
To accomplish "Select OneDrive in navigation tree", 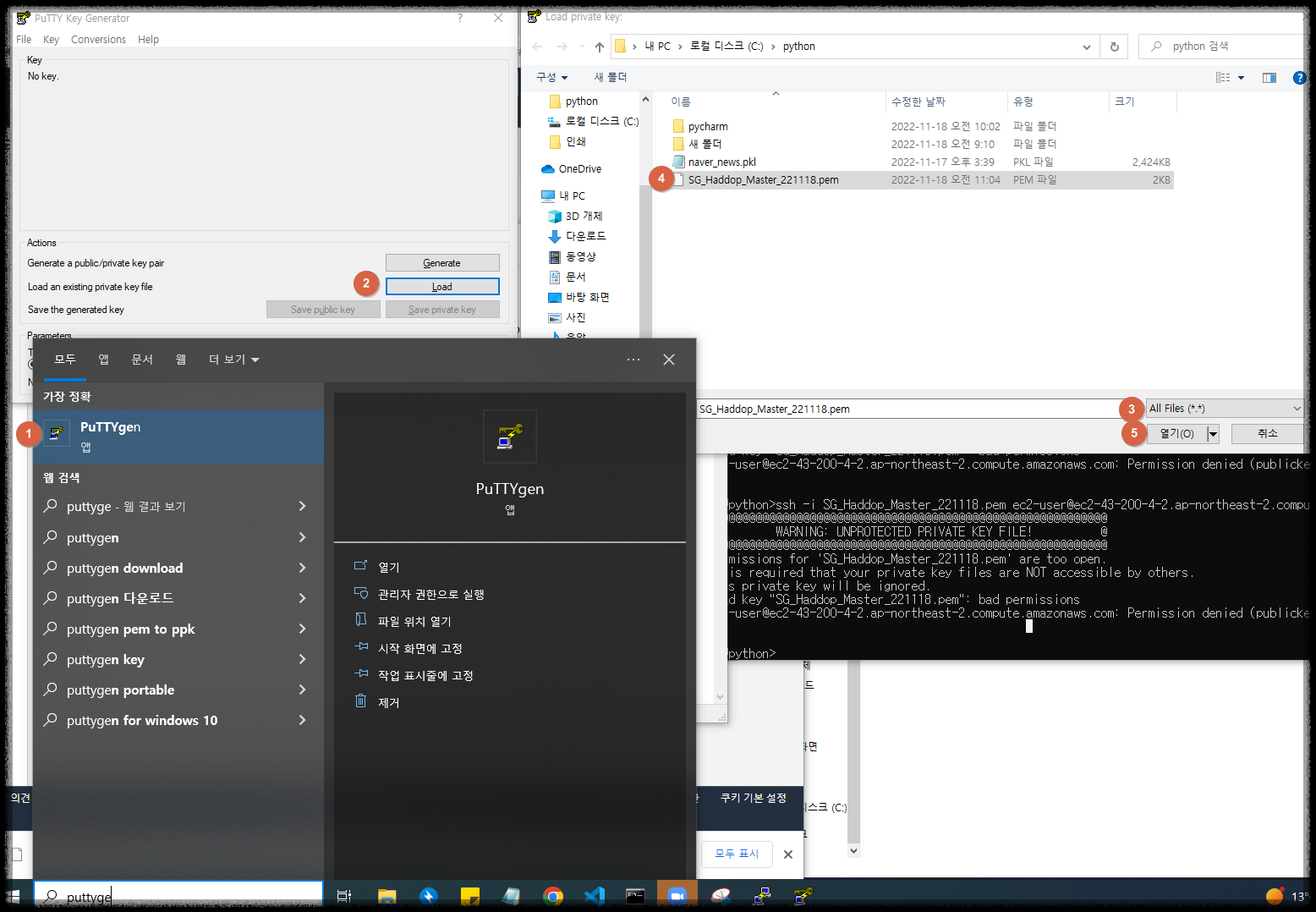I will [571, 169].
